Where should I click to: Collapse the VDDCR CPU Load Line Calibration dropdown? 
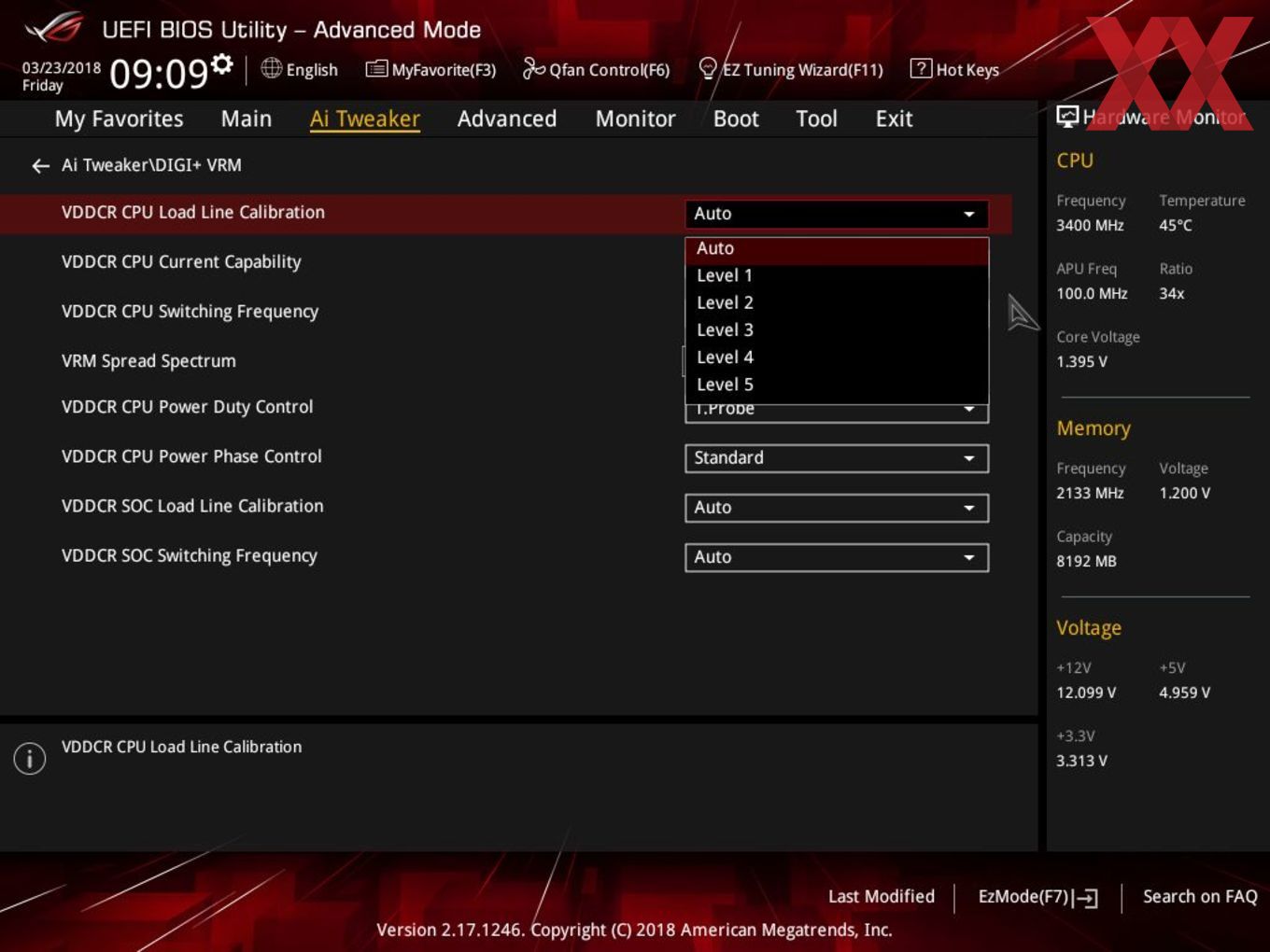(837, 214)
